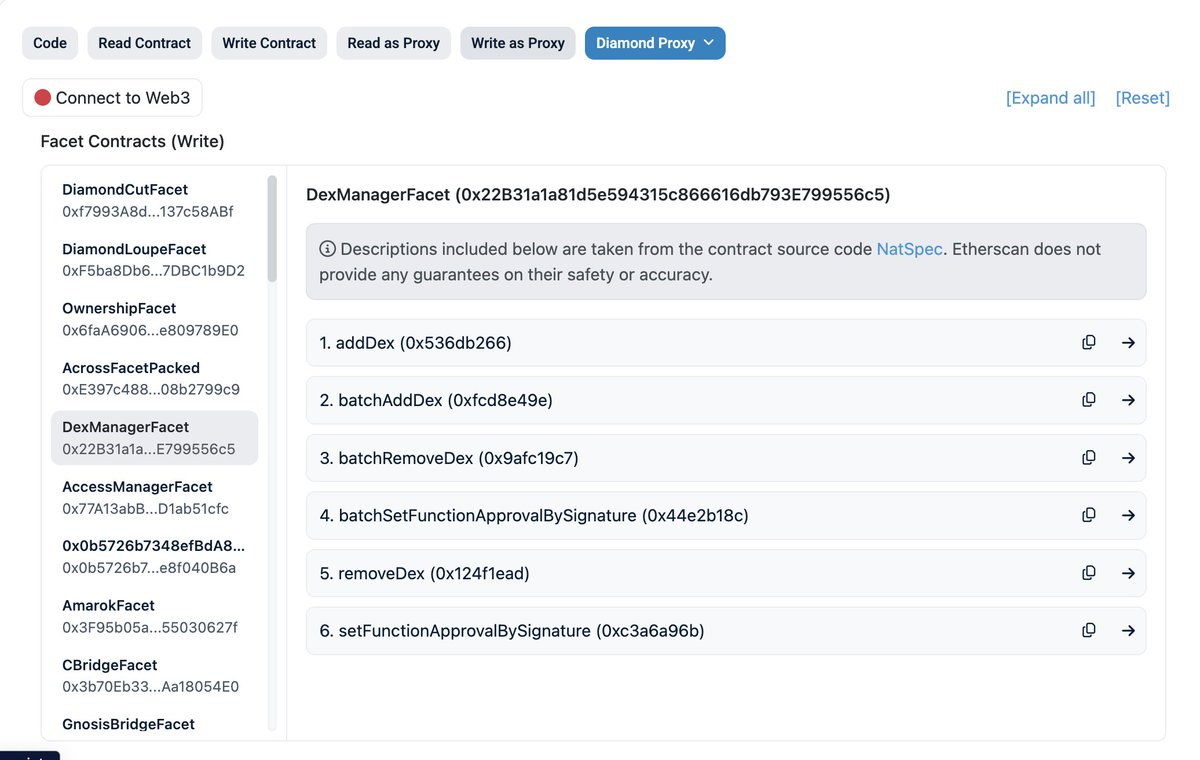1200x760 pixels.
Task: Click the arrow icon beside batchRemoveDex
Action: [x=1129, y=457]
